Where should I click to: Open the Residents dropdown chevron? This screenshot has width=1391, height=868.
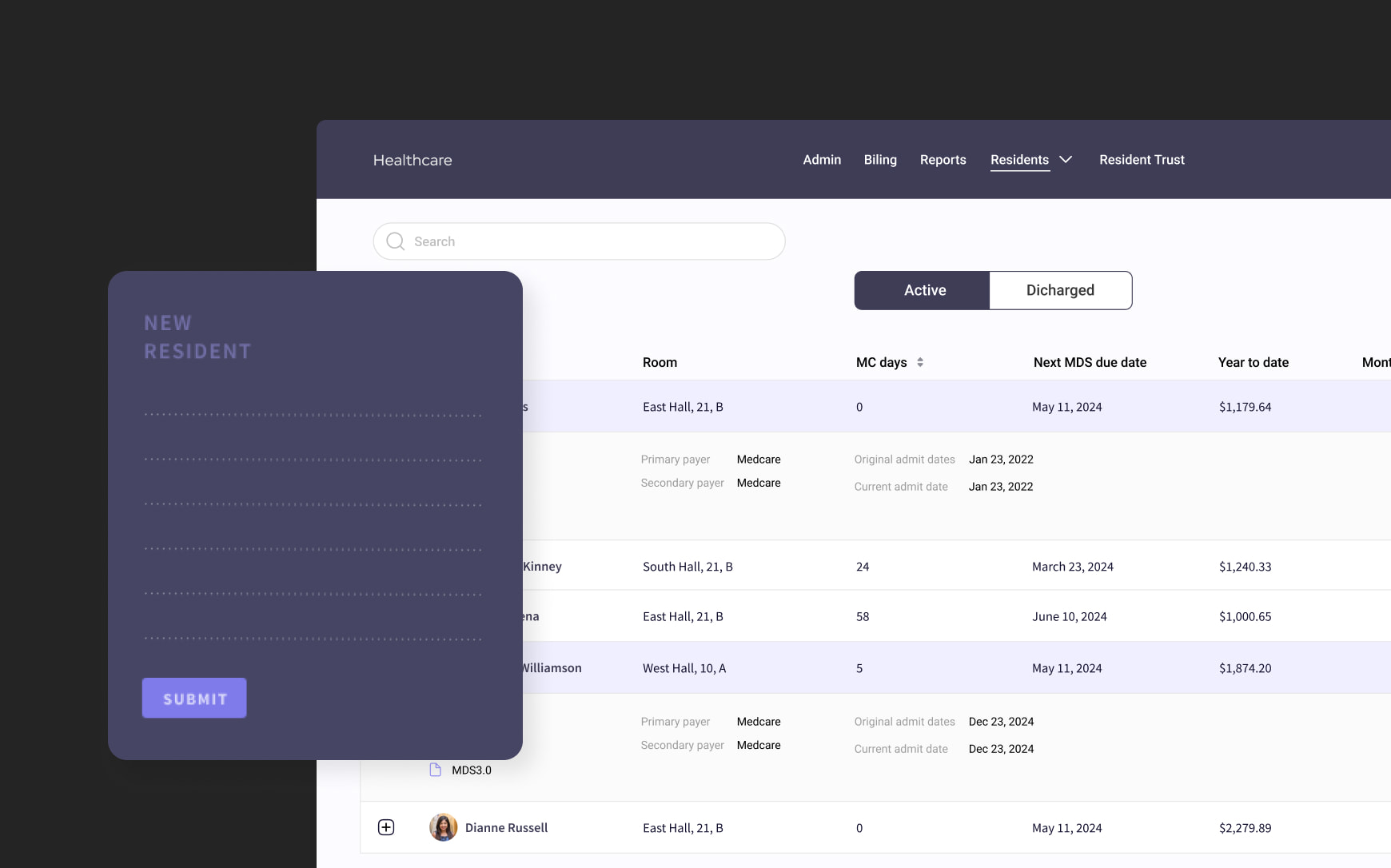coord(1066,160)
